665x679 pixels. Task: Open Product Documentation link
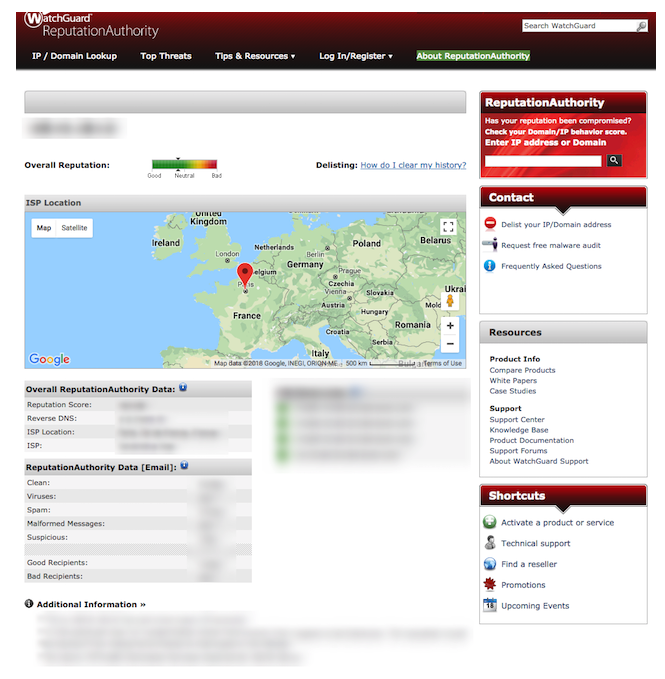[x=532, y=440]
